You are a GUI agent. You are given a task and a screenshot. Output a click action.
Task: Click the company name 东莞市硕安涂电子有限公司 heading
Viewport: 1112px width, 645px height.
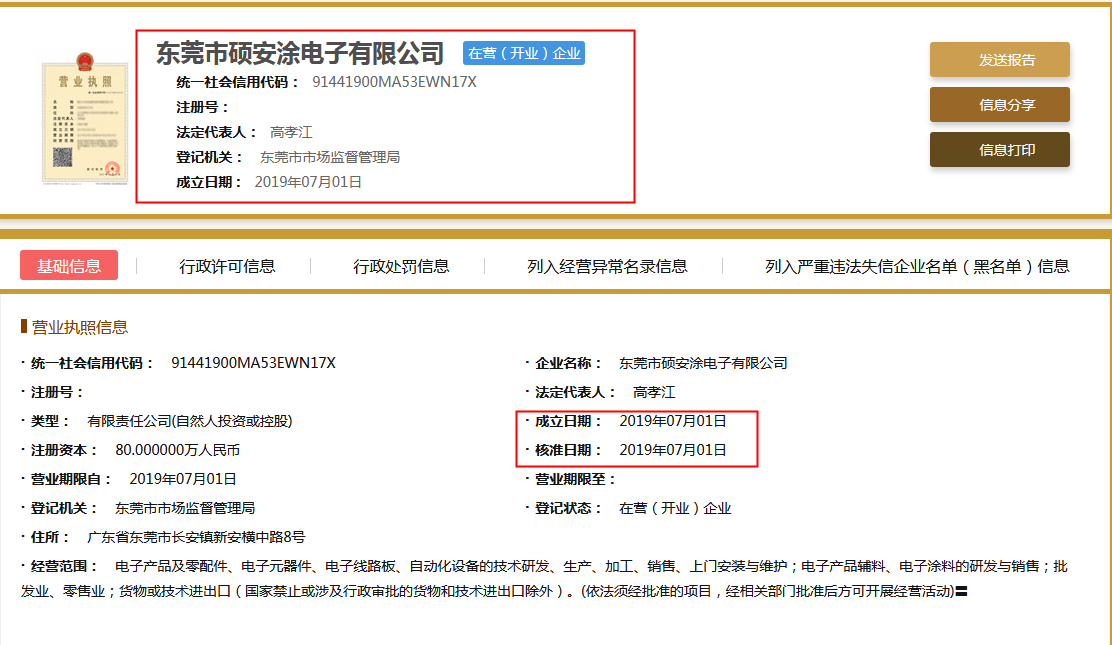[297, 53]
